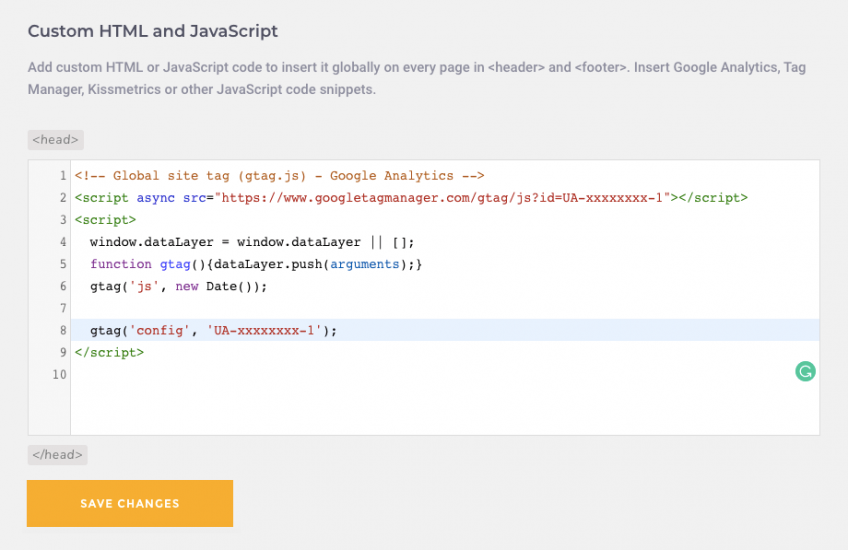Click the window.dataLayer assignment on line 4
Viewport: 848px width, 550px height.
252,242
